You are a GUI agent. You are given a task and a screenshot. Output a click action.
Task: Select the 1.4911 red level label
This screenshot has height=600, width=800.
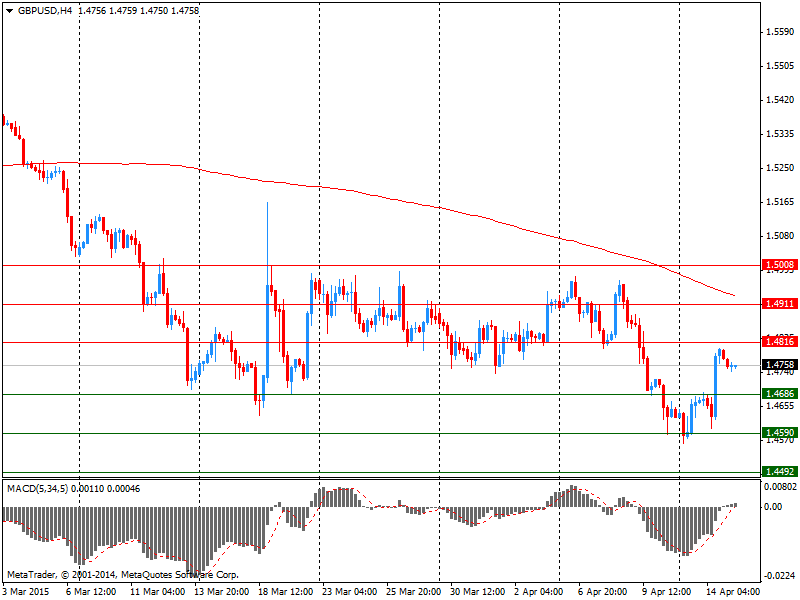[780, 304]
